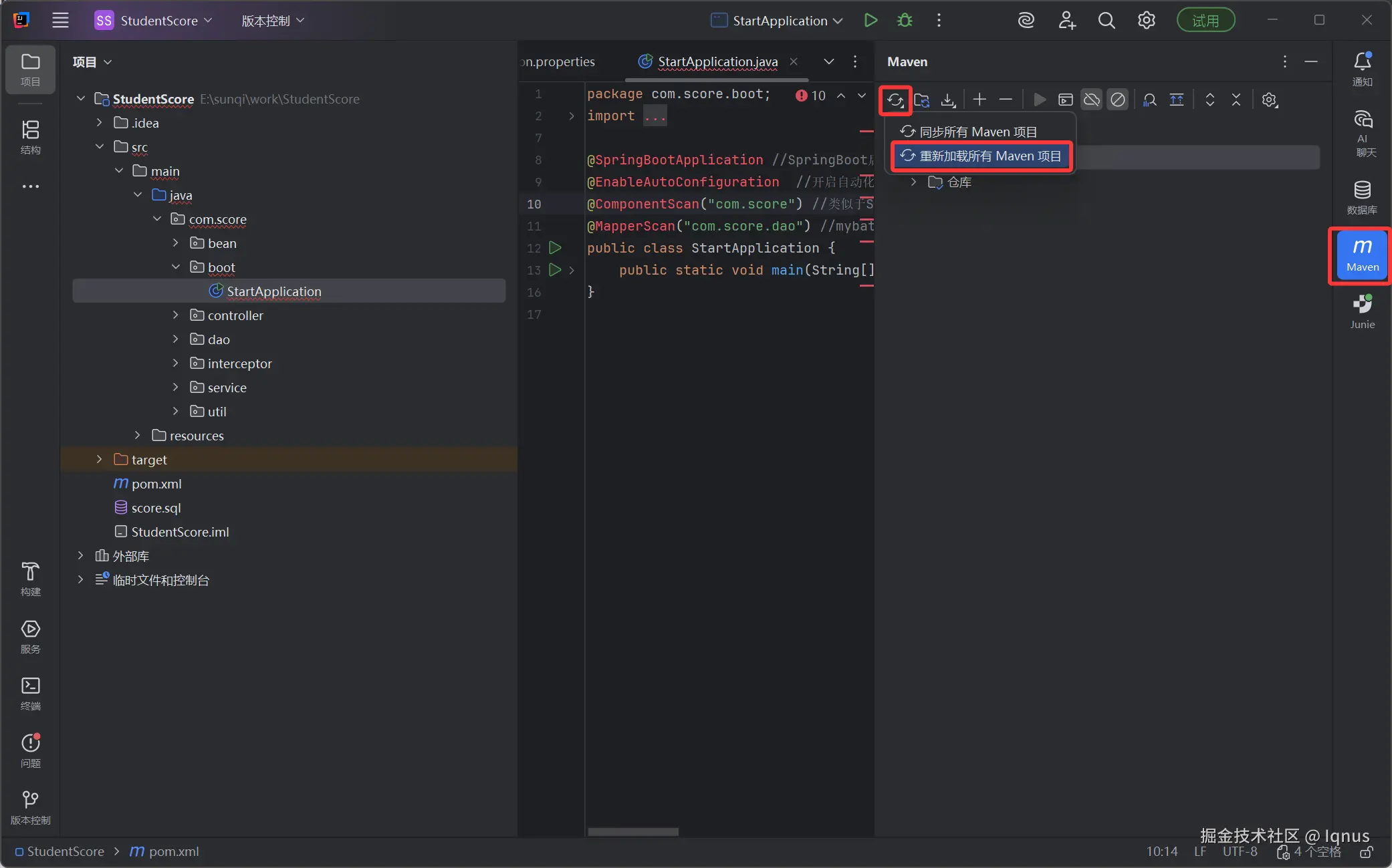The width and height of the screenshot is (1392, 868).
Task: Switch to the StartApplication.java tab
Action: point(717,61)
